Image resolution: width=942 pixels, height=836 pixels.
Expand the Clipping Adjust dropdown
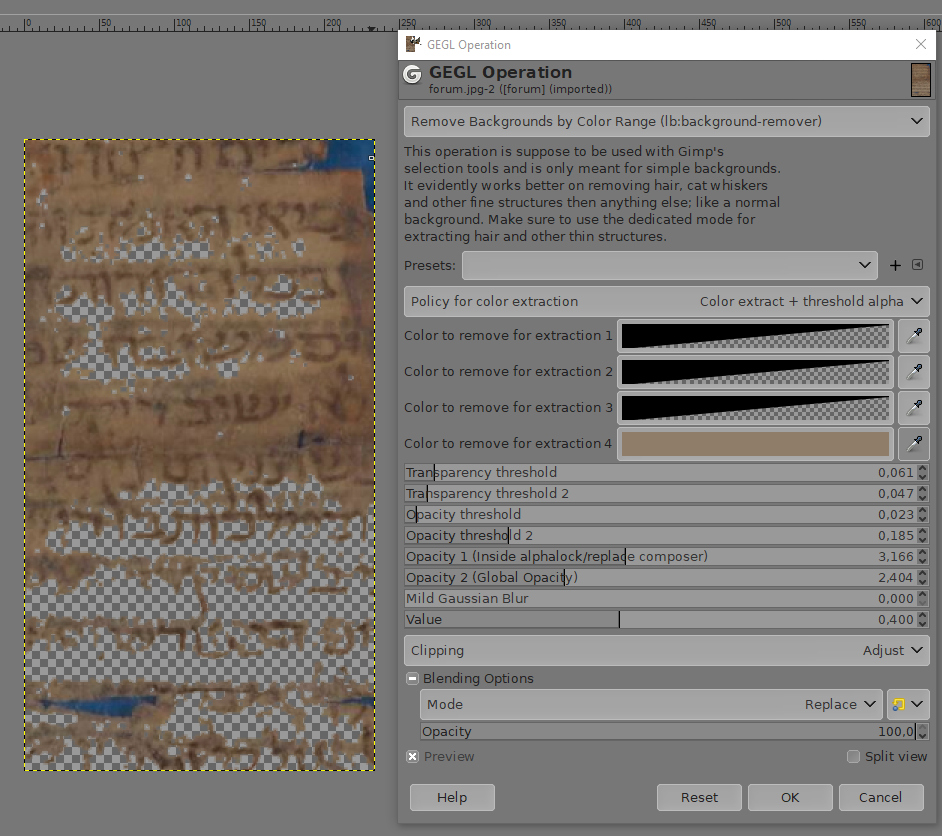pyautogui.click(x=666, y=651)
